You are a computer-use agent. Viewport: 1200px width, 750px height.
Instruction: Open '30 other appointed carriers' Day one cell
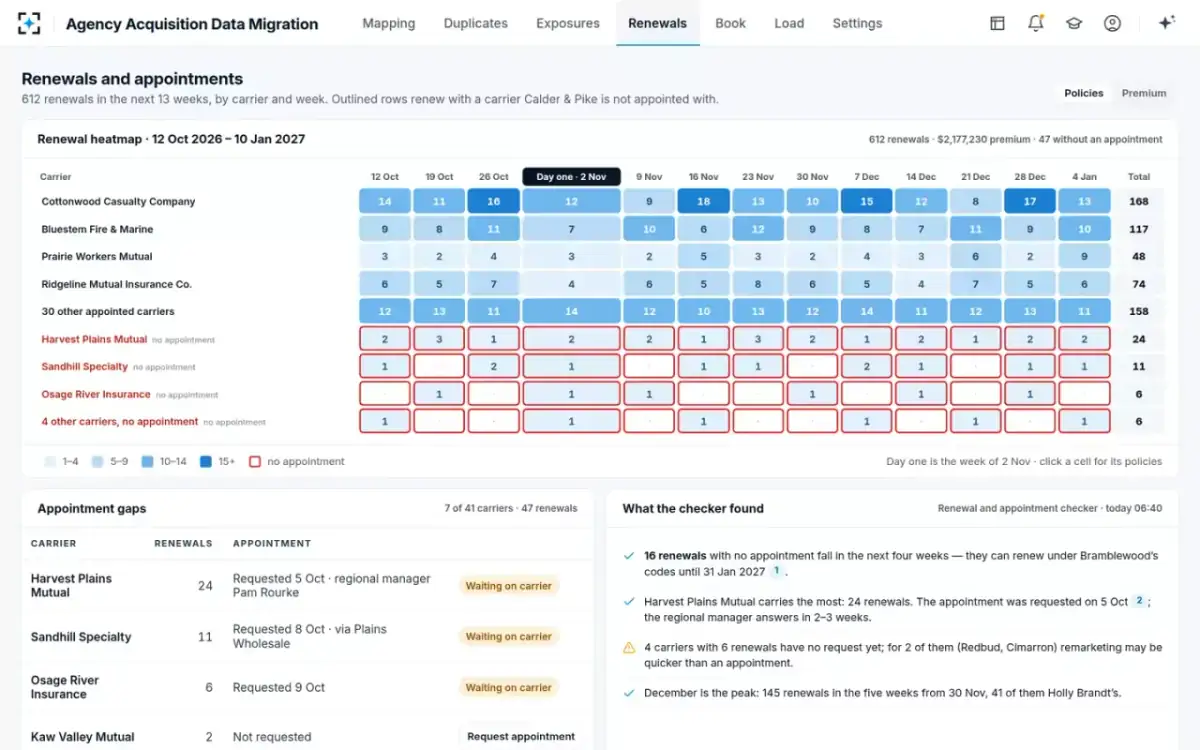pos(571,311)
